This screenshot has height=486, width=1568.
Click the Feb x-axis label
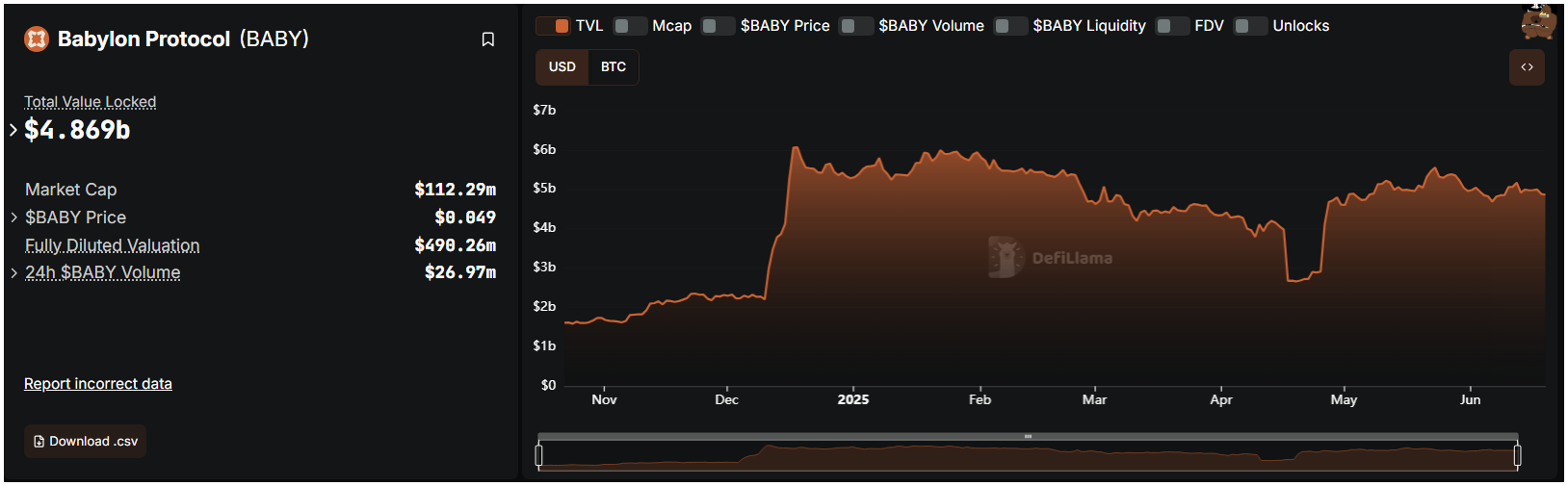(x=980, y=399)
